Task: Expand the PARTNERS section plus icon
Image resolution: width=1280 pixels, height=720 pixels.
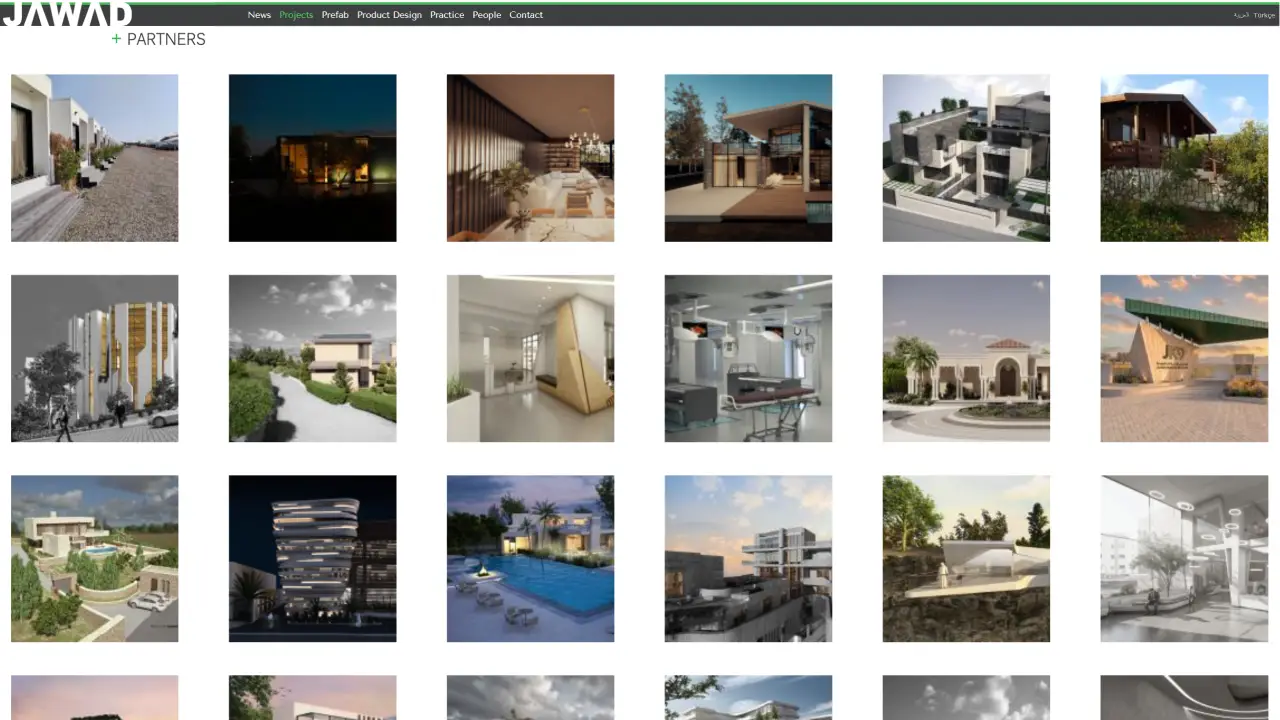Action: click(116, 39)
